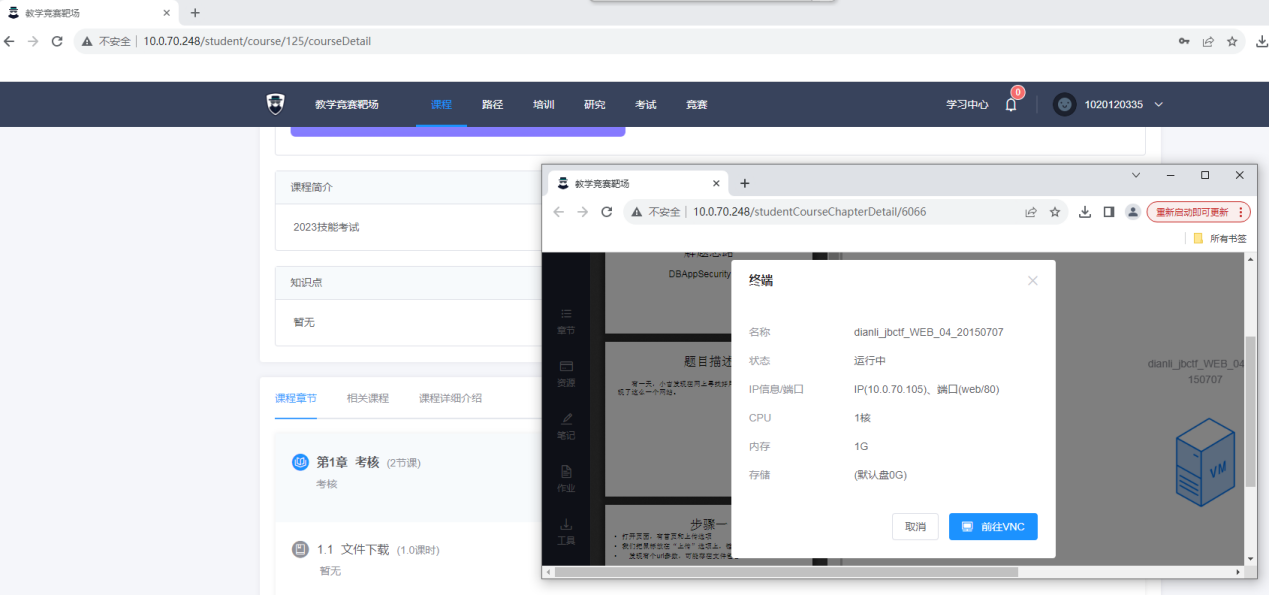Click the 前往VNC button

[993, 527]
